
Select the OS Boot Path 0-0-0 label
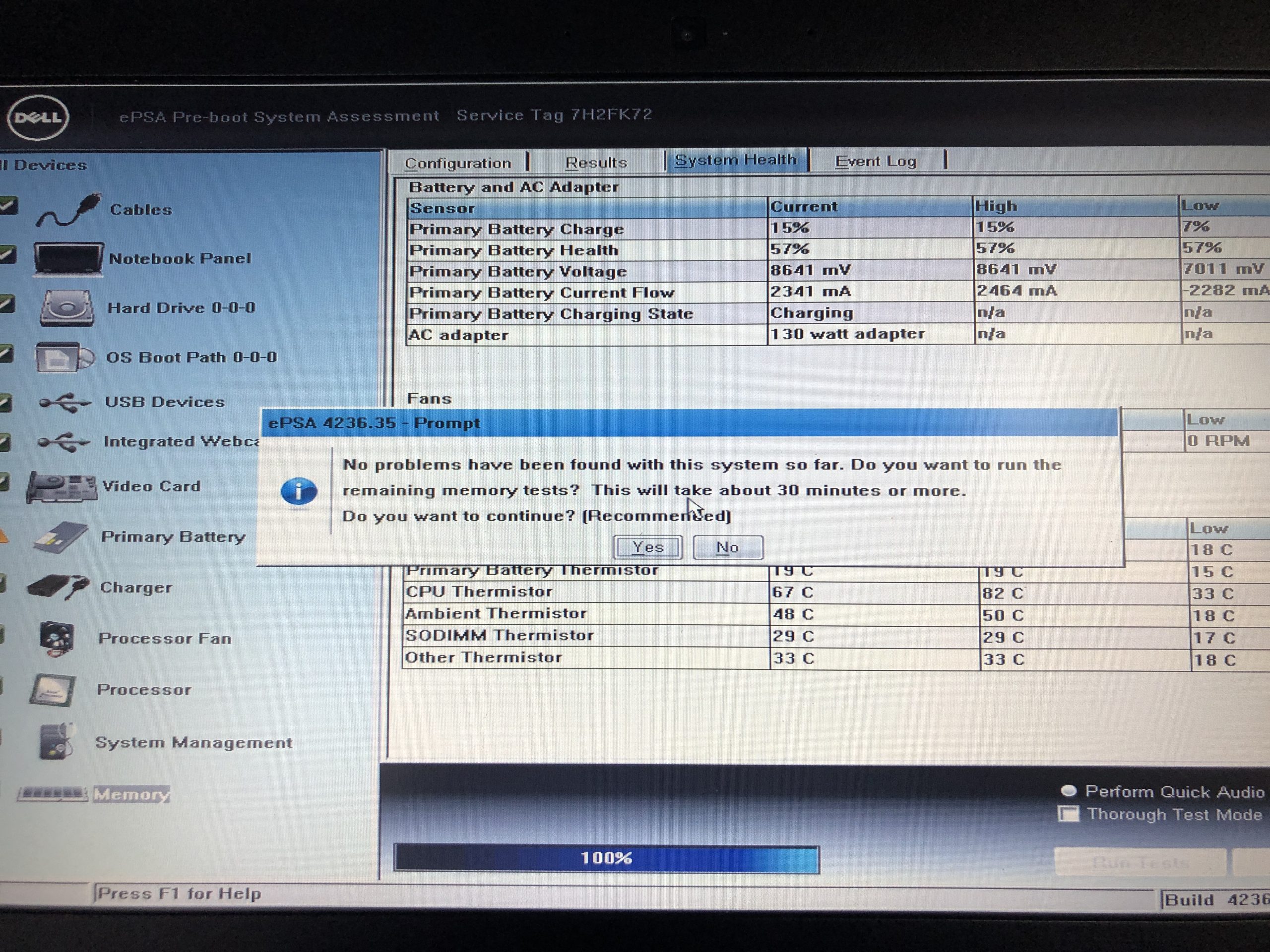click(191, 357)
